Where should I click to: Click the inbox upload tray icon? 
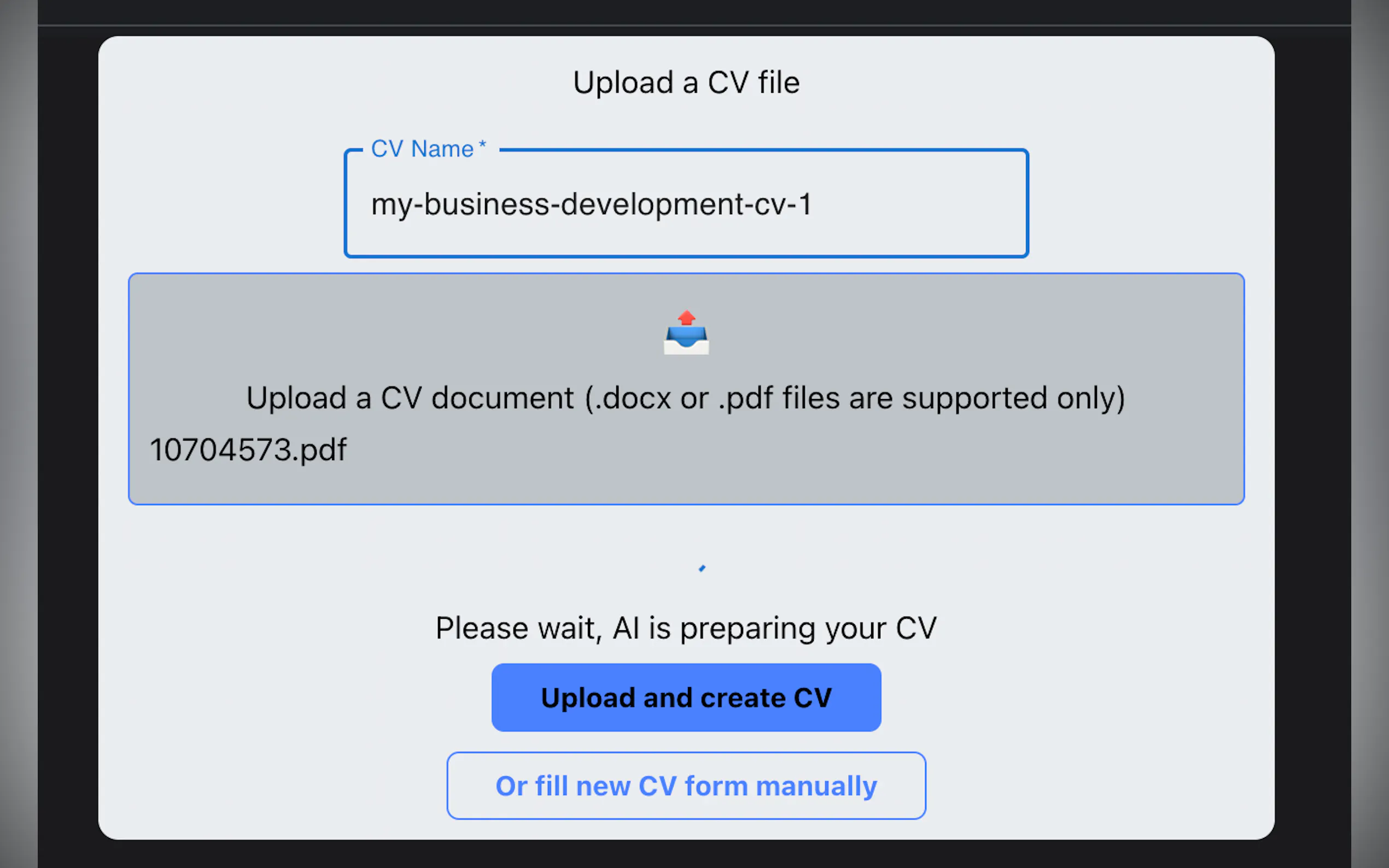click(x=686, y=339)
